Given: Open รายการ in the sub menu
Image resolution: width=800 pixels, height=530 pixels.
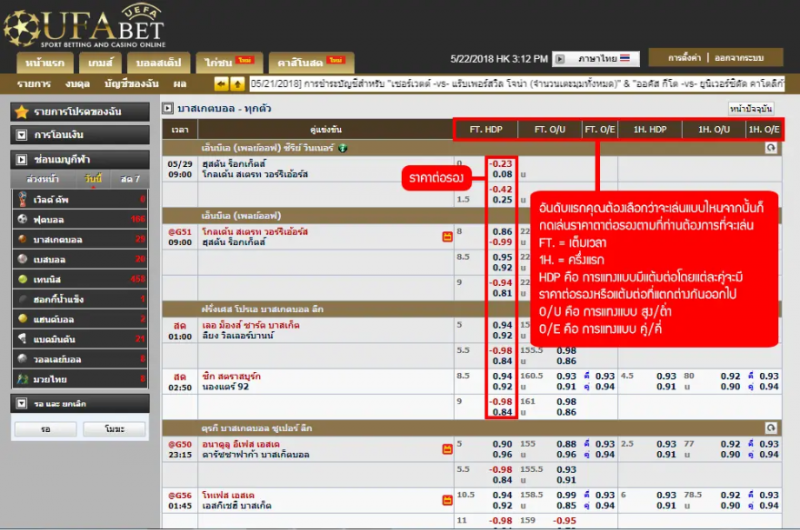Looking at the screenshot, I should pos(34,84).
